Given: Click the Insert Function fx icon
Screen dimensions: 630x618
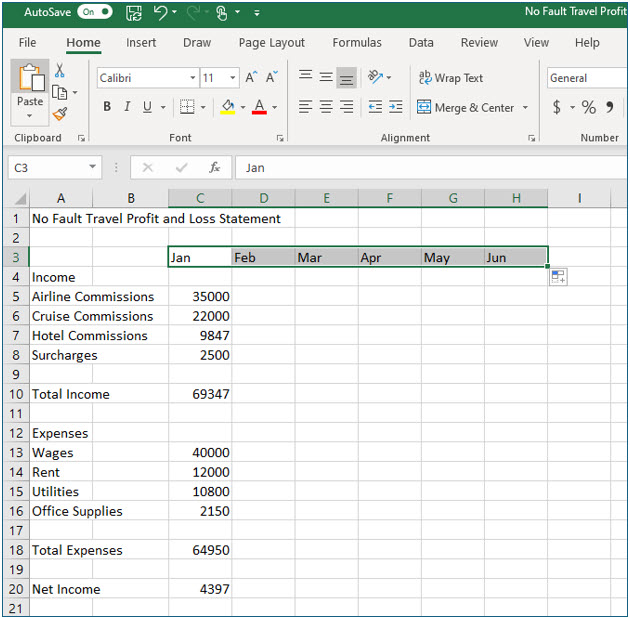Looking at the screenshot, I should pyautogui.click(x=214, y=167).
